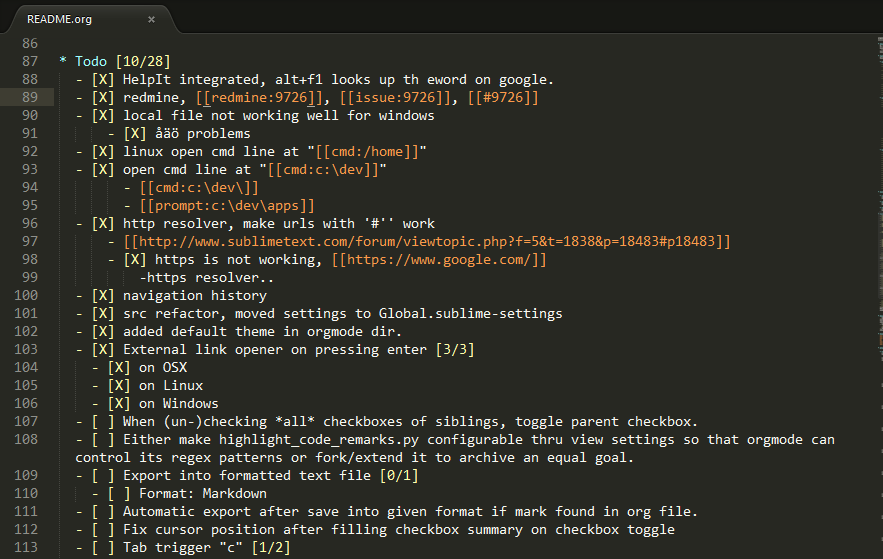This screenshot has height=559, width=883.
Task: Toggle the 'on OSX' checkbox
Action: coord(119,368)
